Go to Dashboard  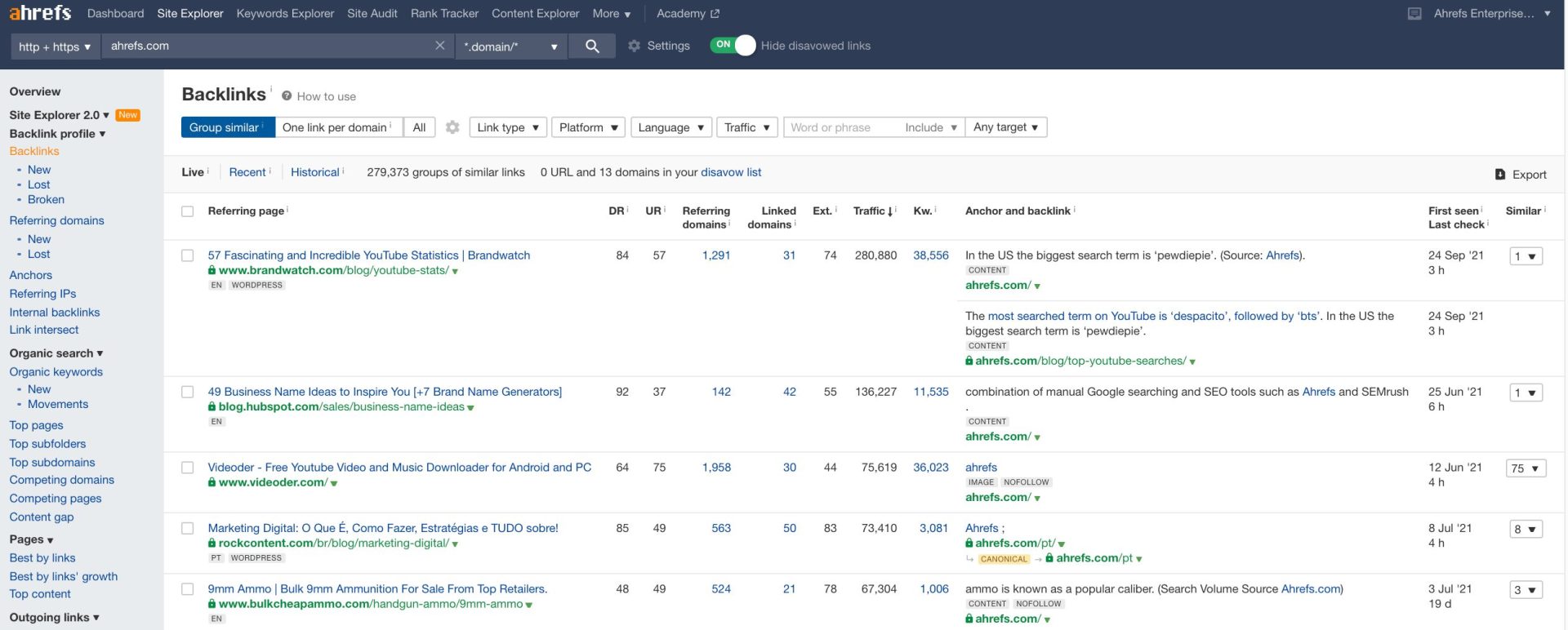coord(115,14)
